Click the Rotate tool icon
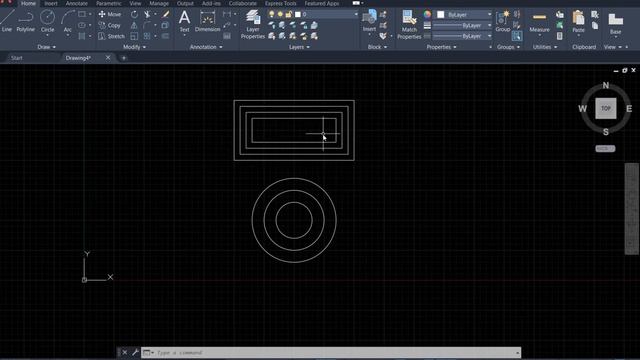 [134, 14]
